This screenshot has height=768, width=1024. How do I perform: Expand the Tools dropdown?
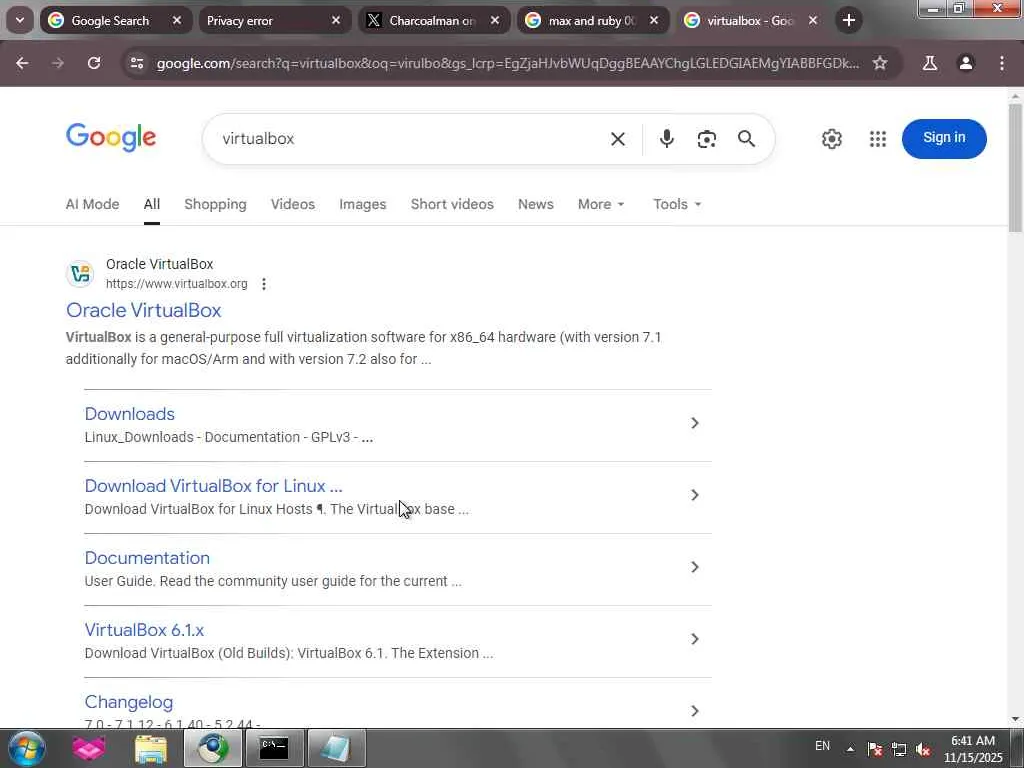tap(677, 204)
